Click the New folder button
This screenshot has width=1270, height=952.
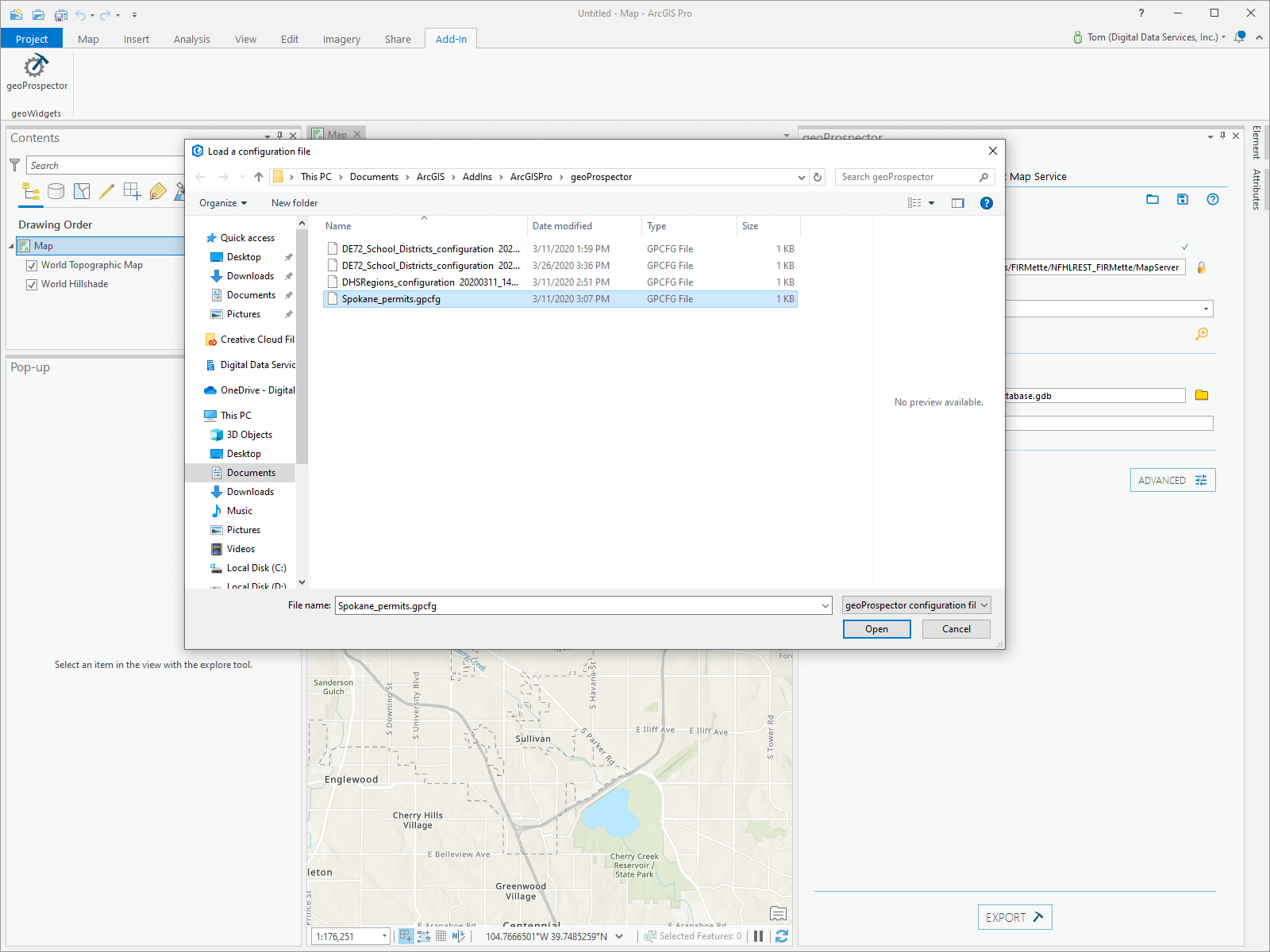294,203
